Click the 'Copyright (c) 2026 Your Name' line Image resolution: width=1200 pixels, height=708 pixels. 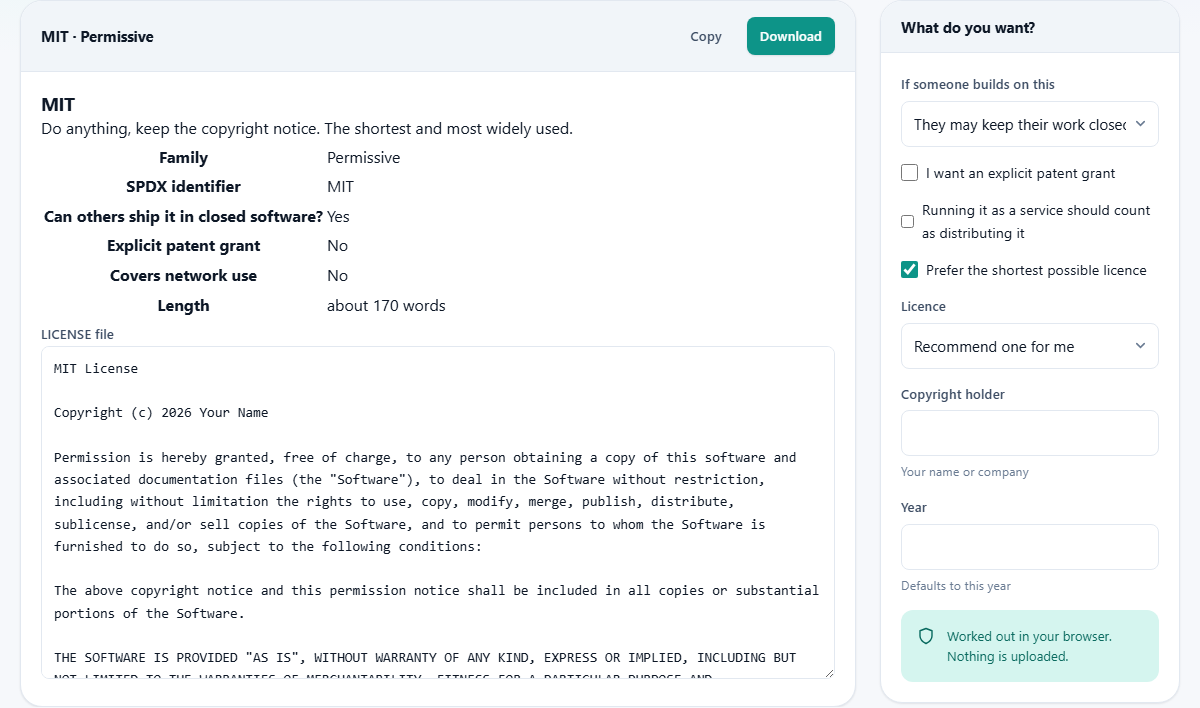161,412
